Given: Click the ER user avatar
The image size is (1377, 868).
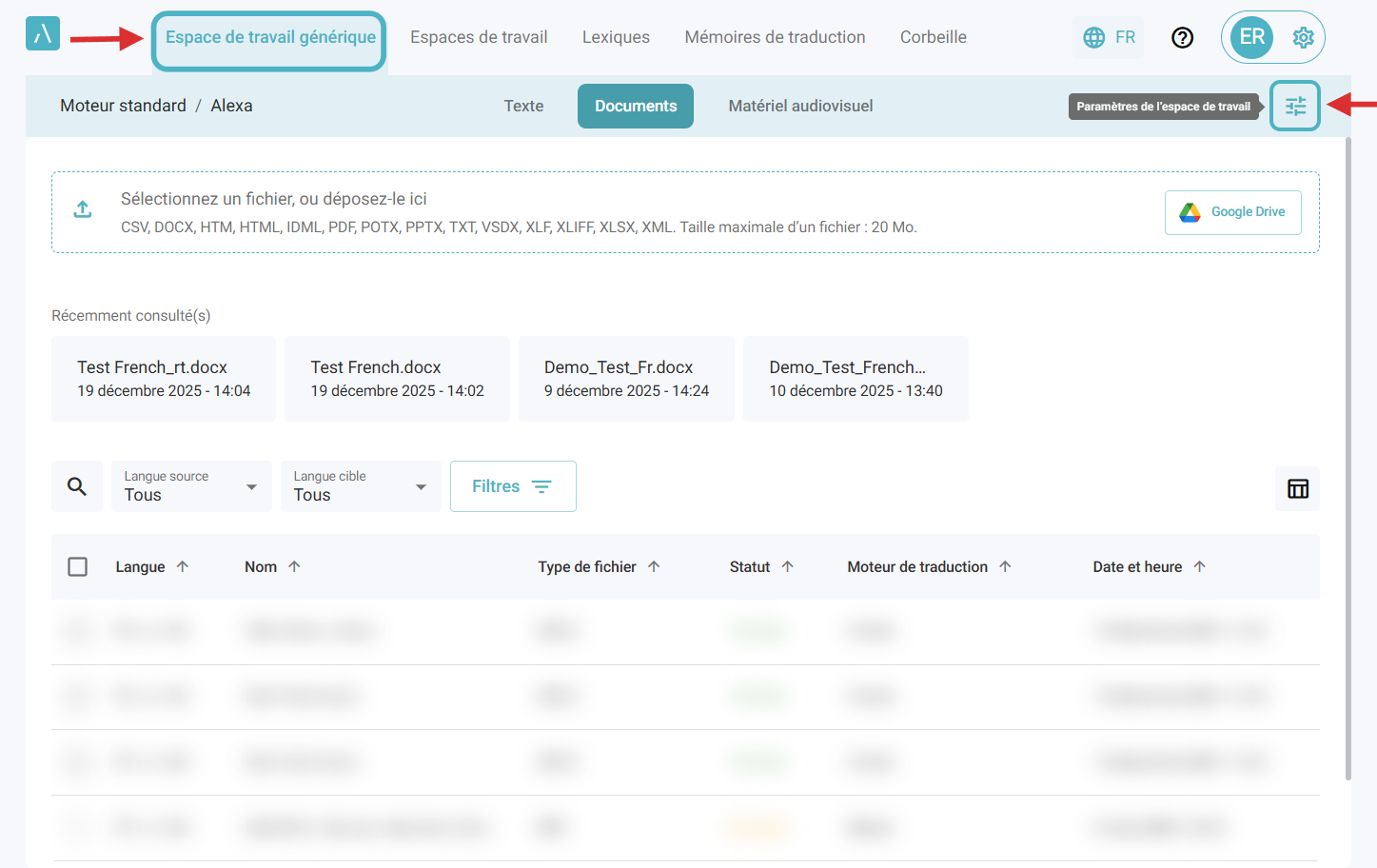Looking at the screenshot, I should (x=1251, y=37).
